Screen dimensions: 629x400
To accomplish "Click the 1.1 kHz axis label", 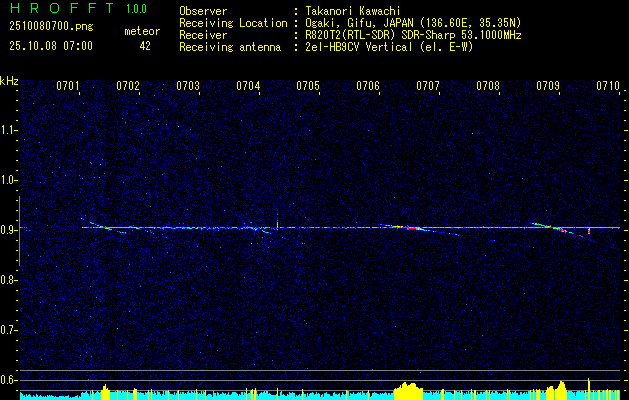I will point(9,130).
